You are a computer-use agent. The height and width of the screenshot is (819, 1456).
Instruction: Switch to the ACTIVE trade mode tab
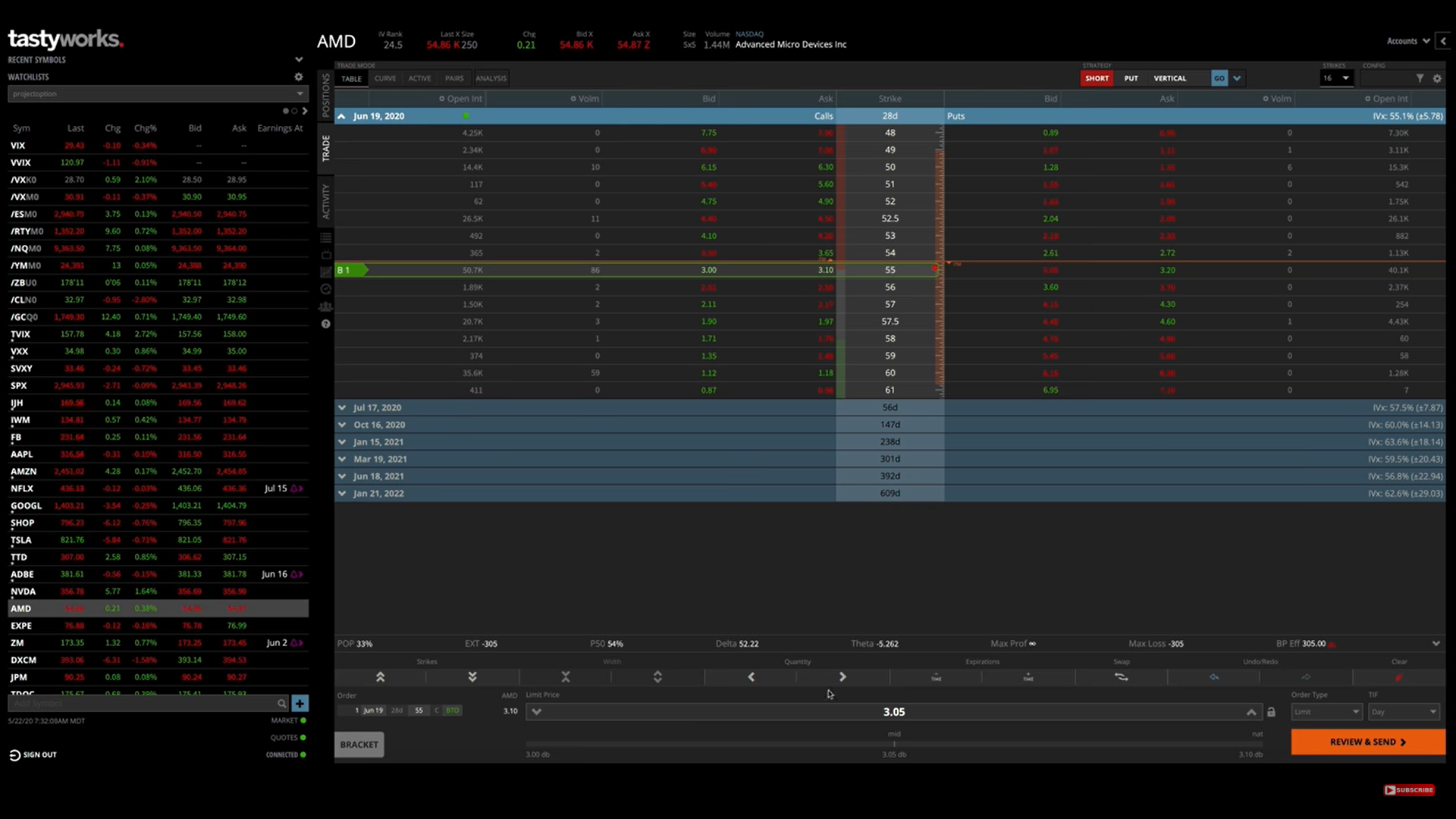(419, 78)
